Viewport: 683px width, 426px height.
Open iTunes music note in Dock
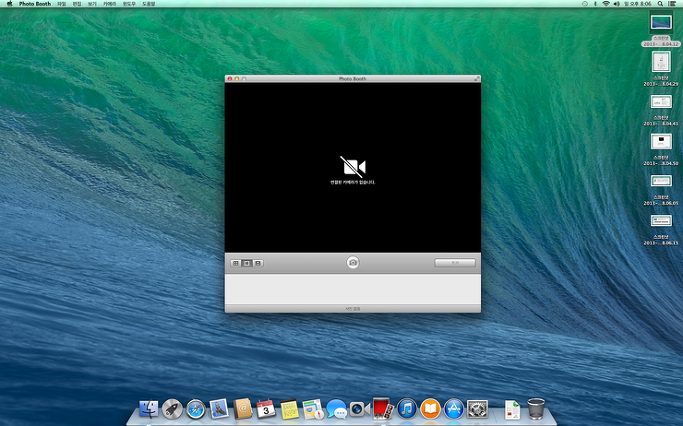tap(407, 409)
